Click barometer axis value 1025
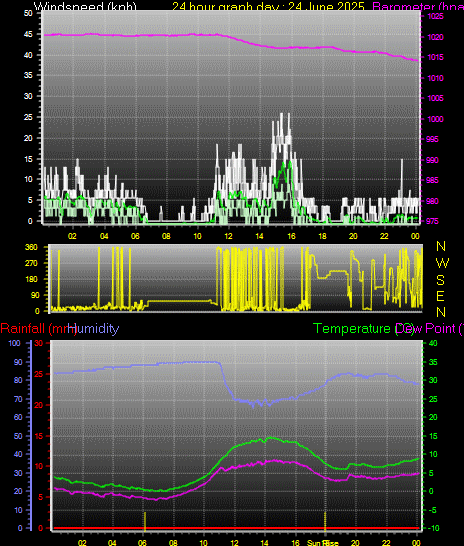The image size is (464, 546). pos(435,16)
